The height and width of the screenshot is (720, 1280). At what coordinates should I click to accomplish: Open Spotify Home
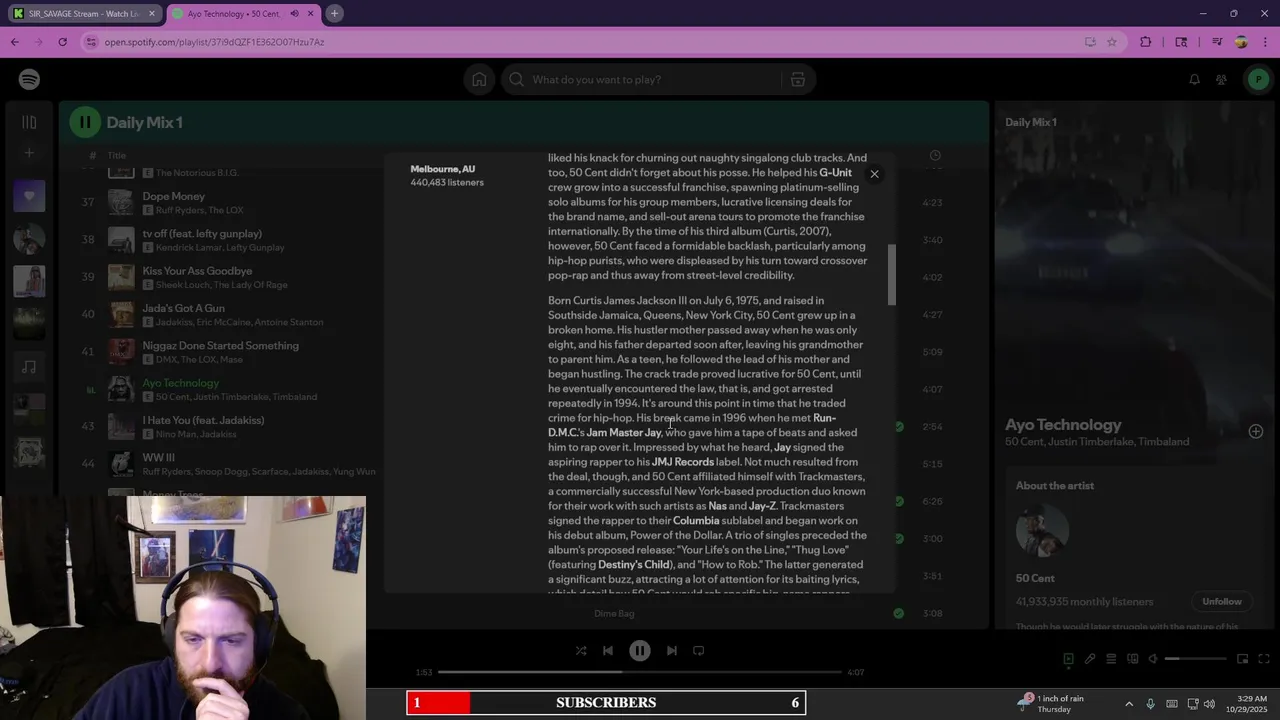pyautogui.click(x=479, y=80)
